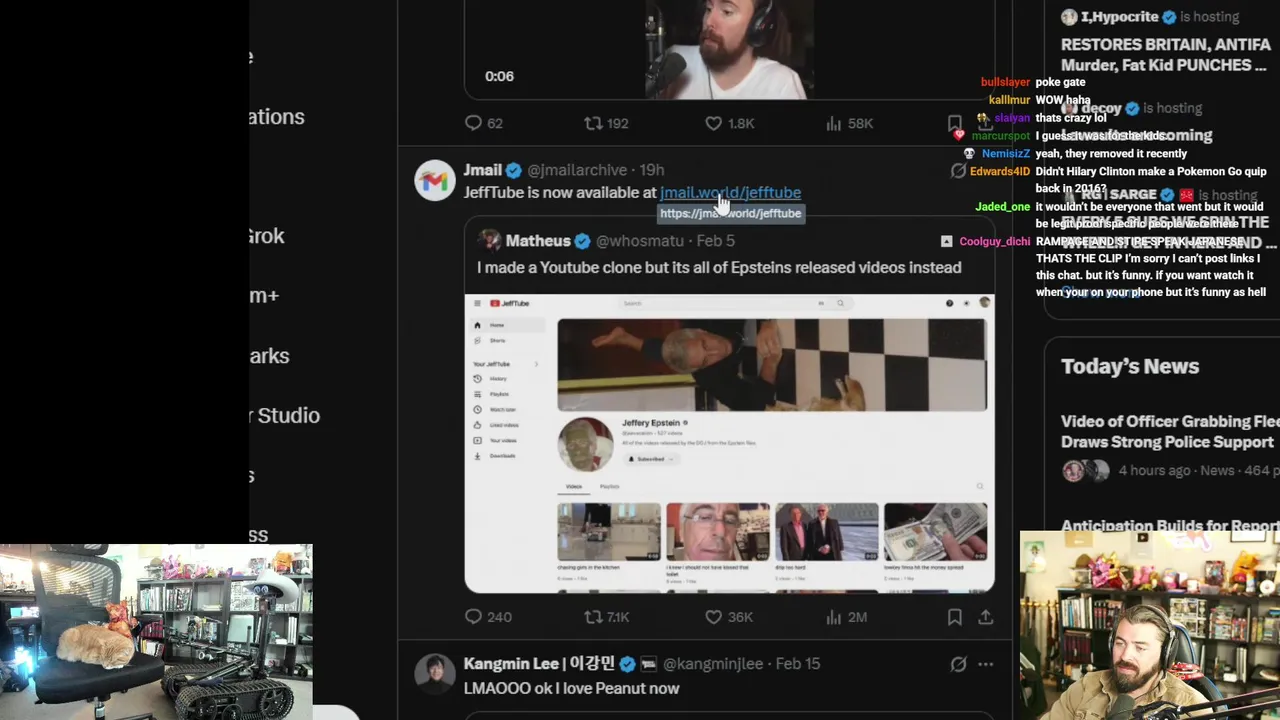Open the 'Edwards4ID' chat username
This screenshot has width=1280, height=720.
(x=999, y=171)
